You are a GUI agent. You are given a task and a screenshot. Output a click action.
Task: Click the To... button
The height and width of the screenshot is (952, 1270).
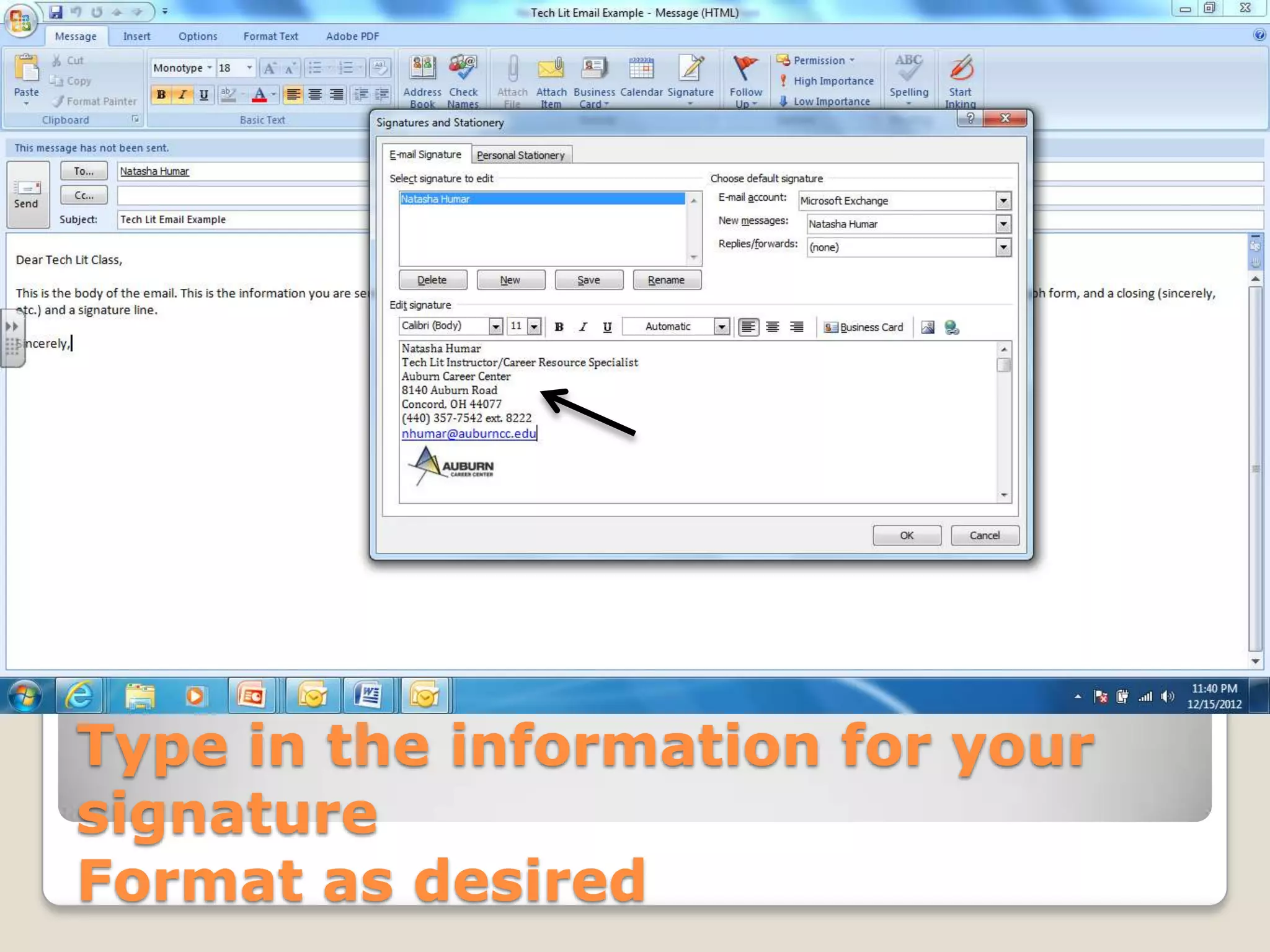(x=84, y=171)
